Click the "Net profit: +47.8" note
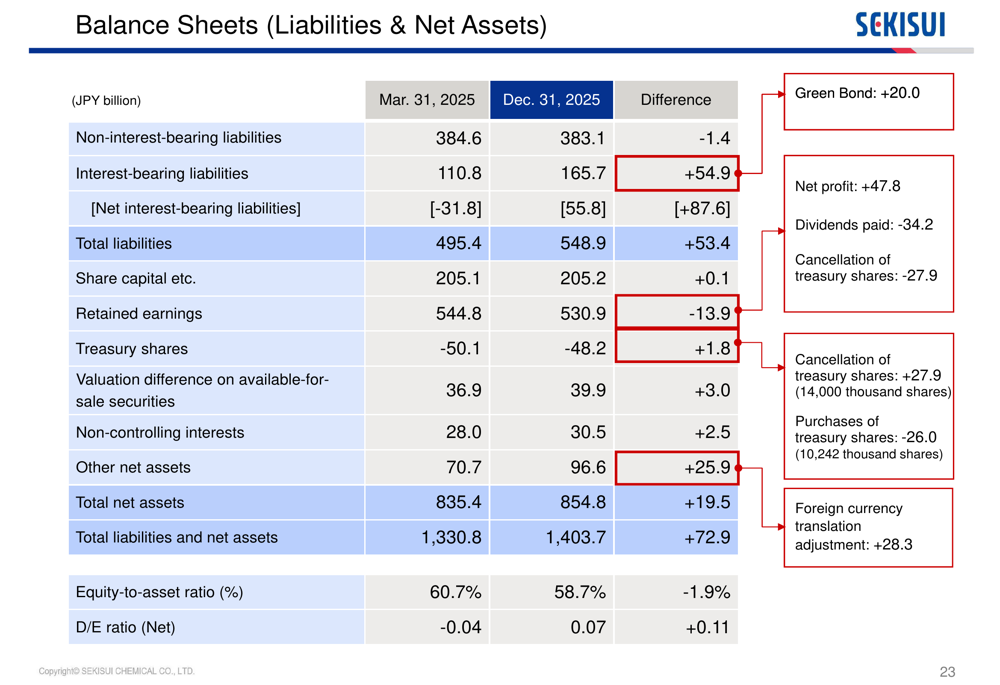 coord(848,186)
